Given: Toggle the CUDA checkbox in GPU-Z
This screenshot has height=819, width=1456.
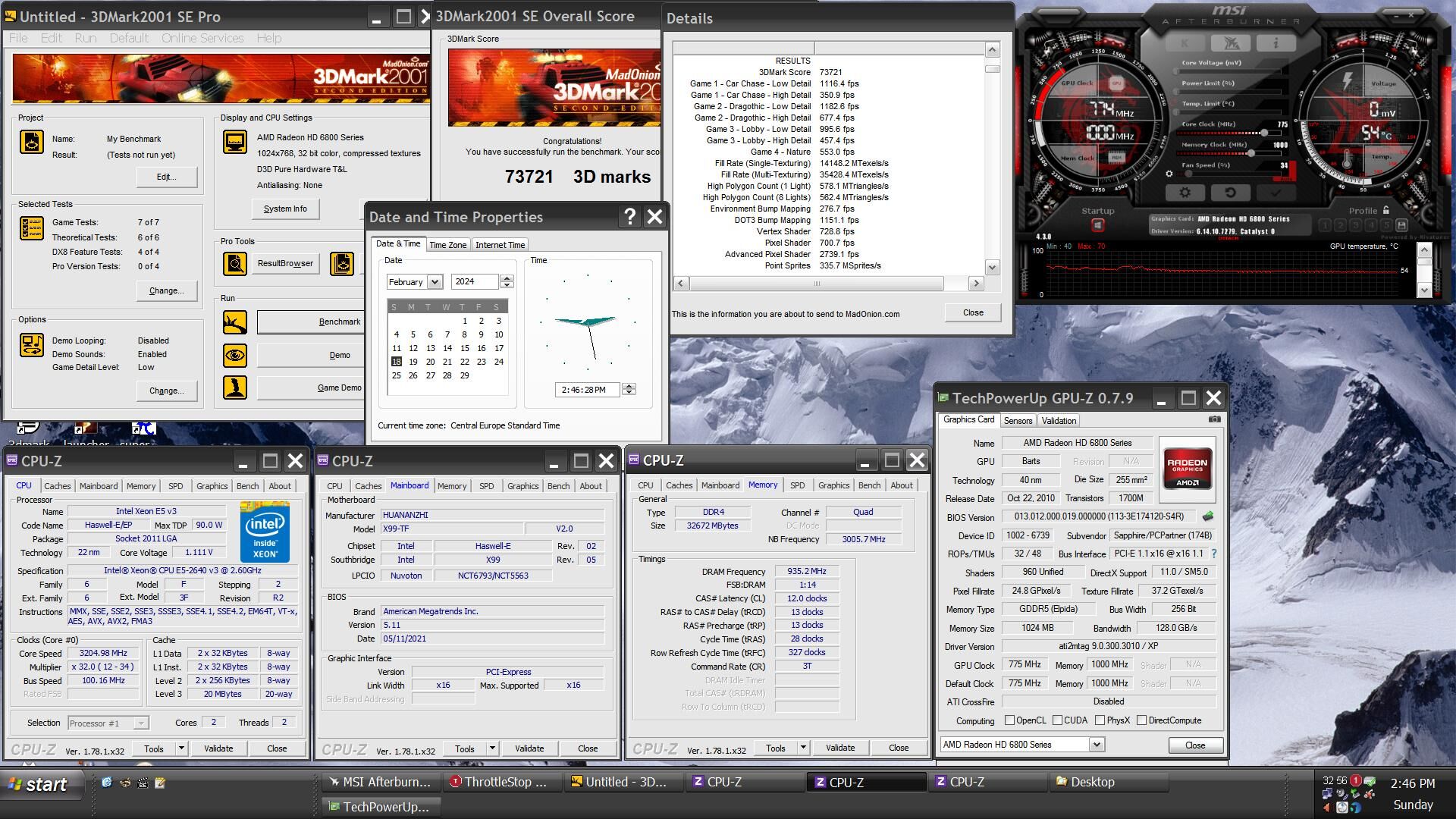Looking at the screenshot, I should [x=1057, y=720].
